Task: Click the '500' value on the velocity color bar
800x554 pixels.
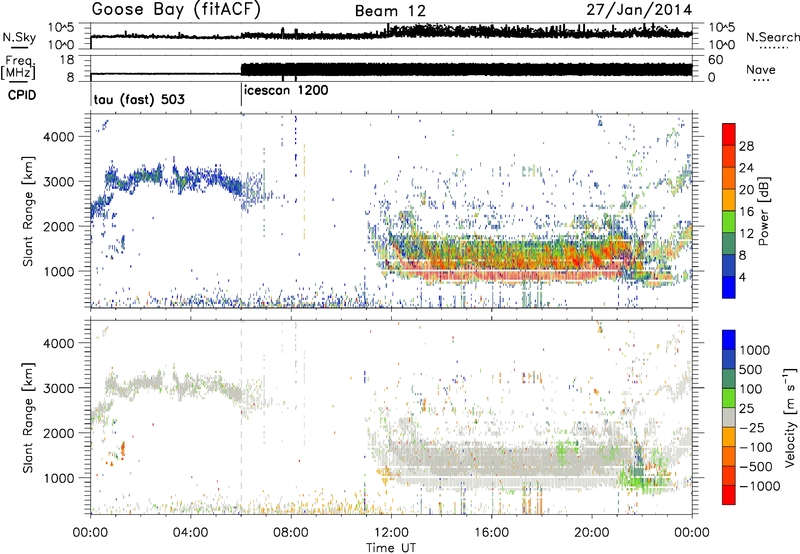Action: click(751, 369)
